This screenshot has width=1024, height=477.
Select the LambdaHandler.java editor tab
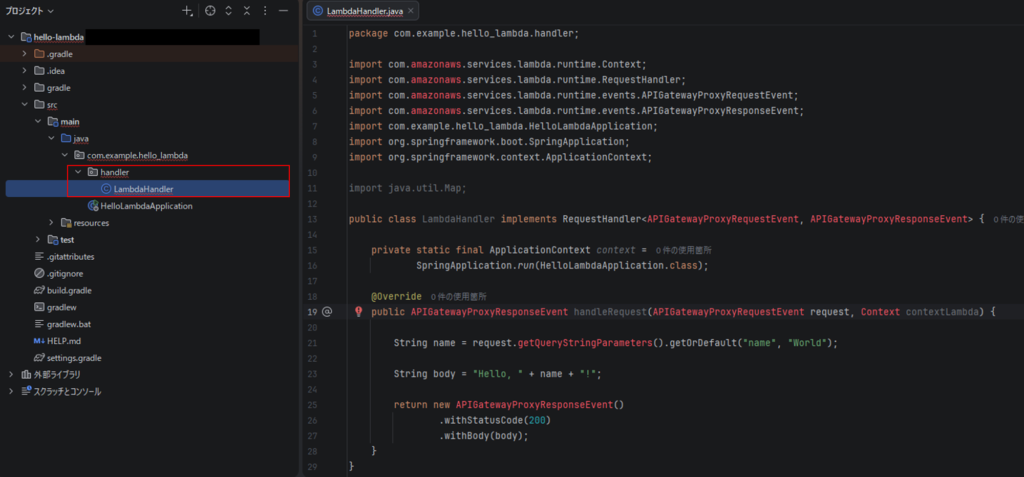pos(356,11)
